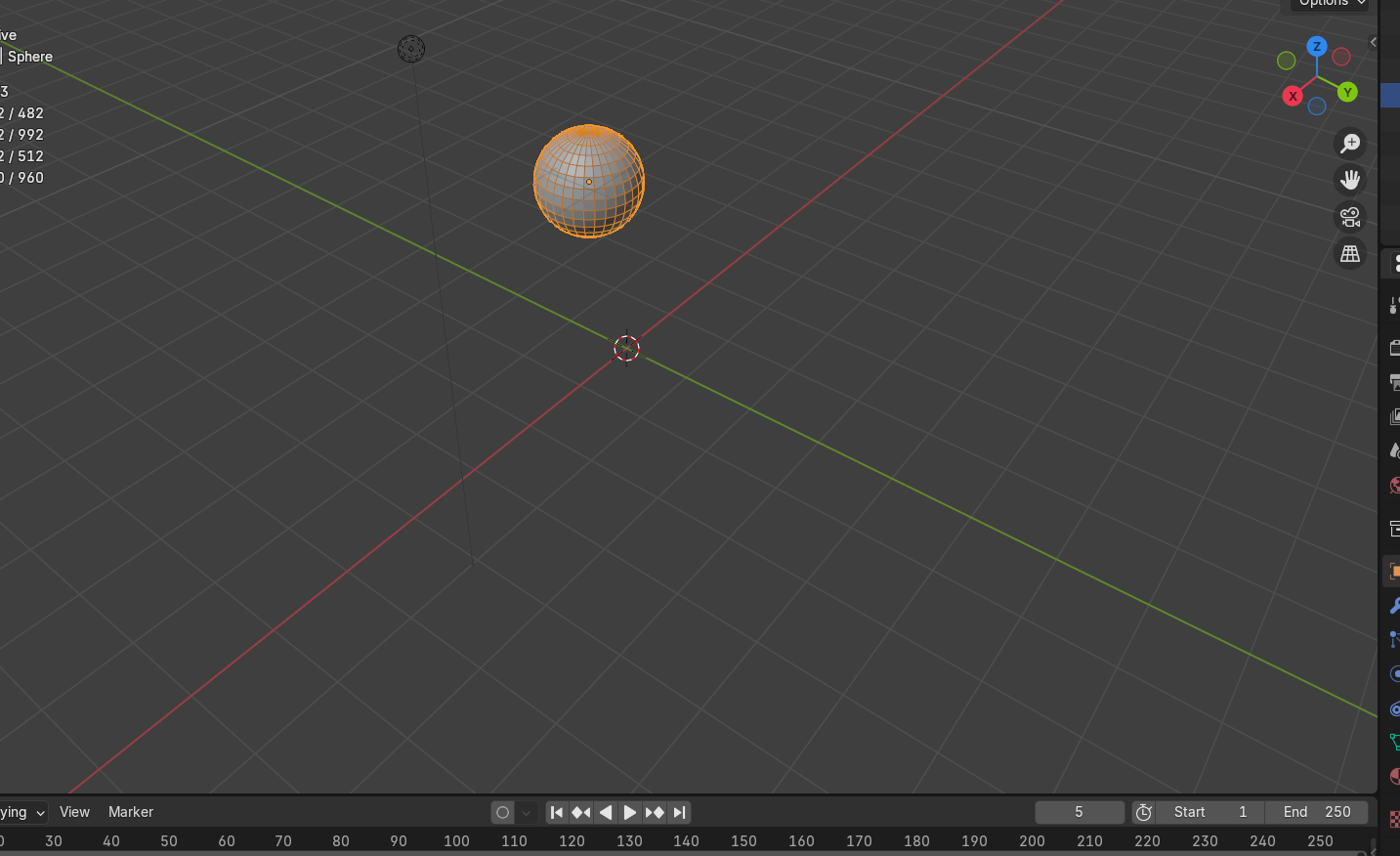Click the End frame field showing 250

coord(1317,812)
